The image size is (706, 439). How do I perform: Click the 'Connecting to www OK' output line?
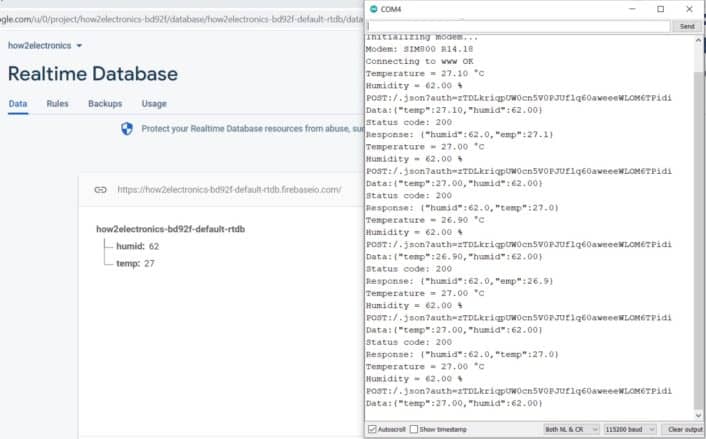[419, 61]
